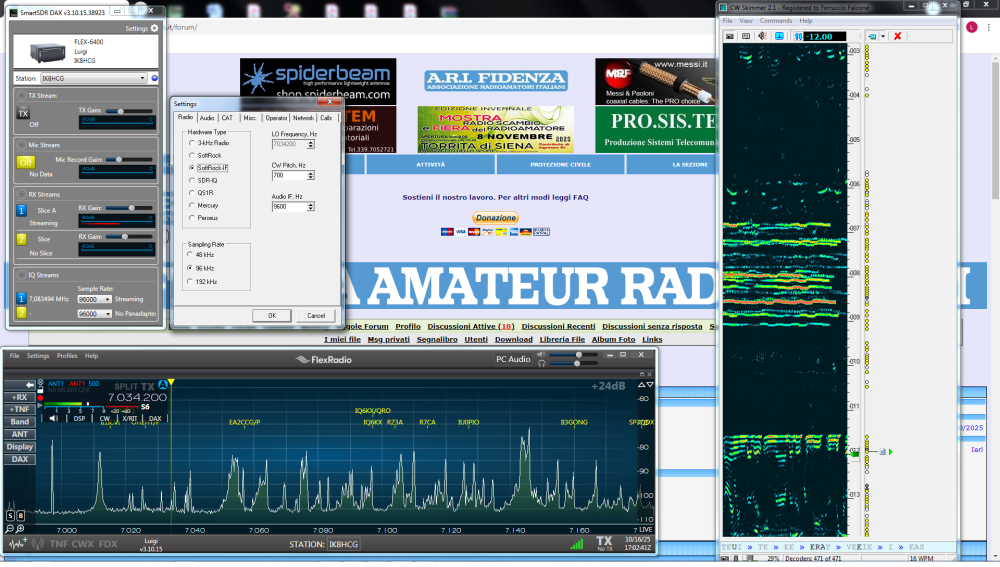Open IQ stream 1 sample rate dropdown

94,299
